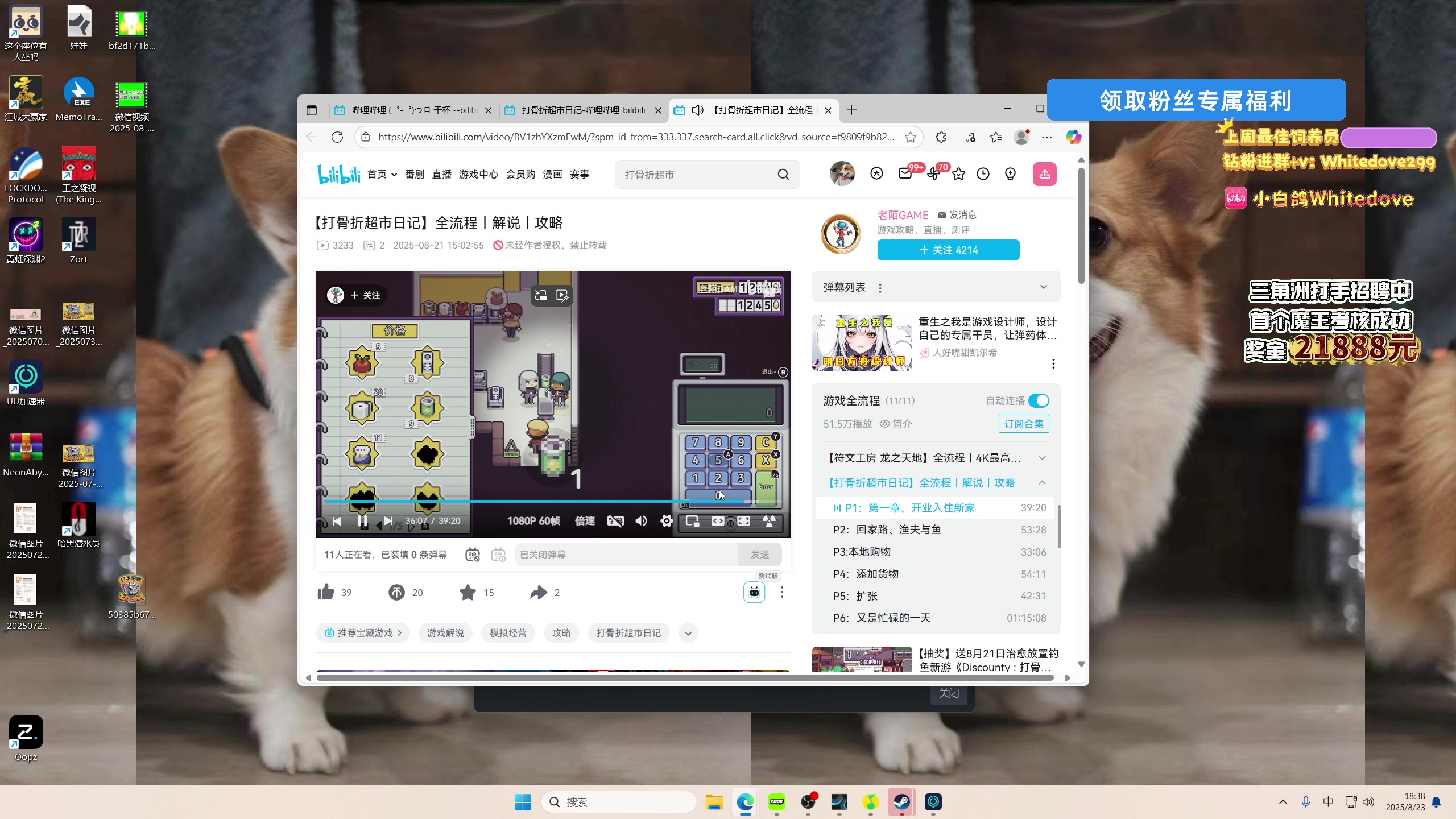The image size is (1456, 819).
Task: Go to previous video in player
Action: [x=337, y=521]
